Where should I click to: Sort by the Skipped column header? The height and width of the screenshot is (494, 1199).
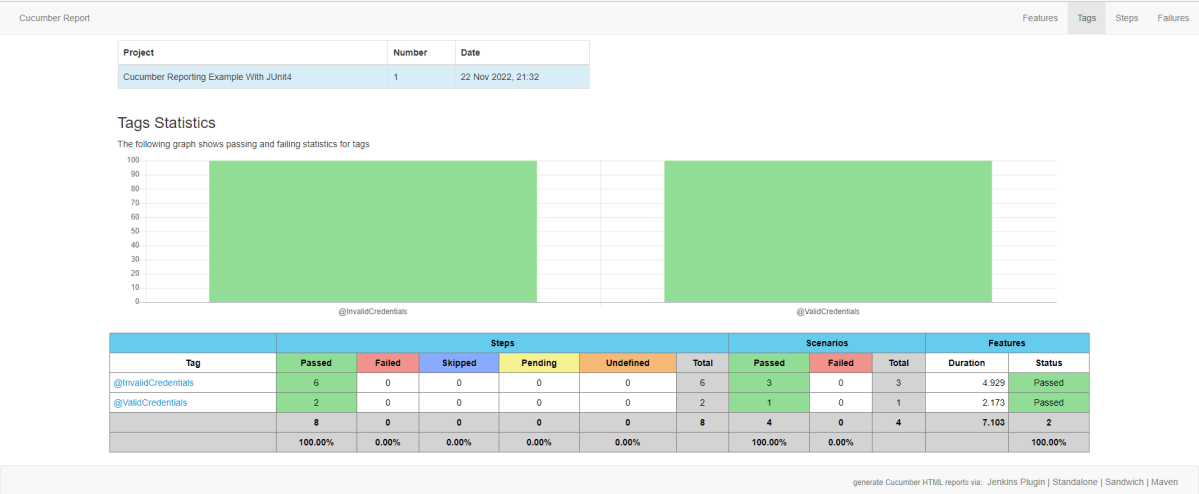pyautogui.click(x=459, y=363)
